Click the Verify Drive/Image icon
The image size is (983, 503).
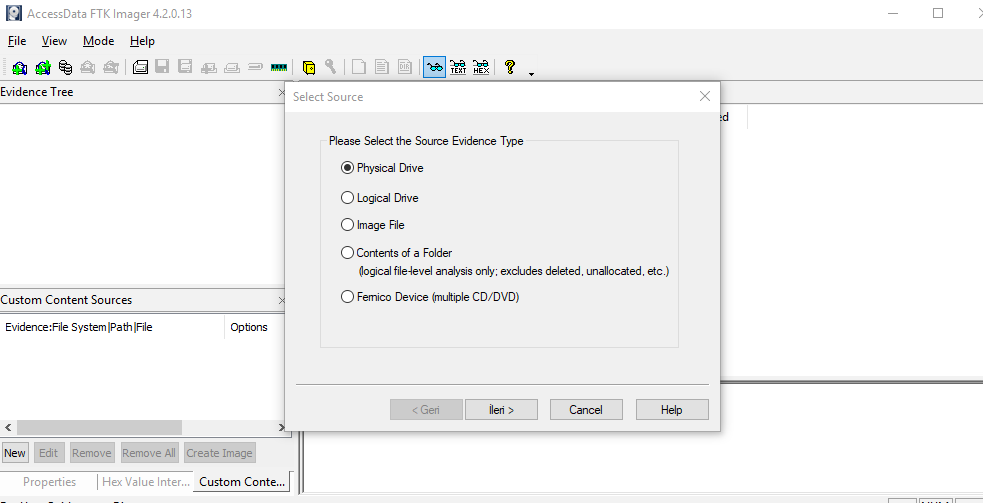255,67
